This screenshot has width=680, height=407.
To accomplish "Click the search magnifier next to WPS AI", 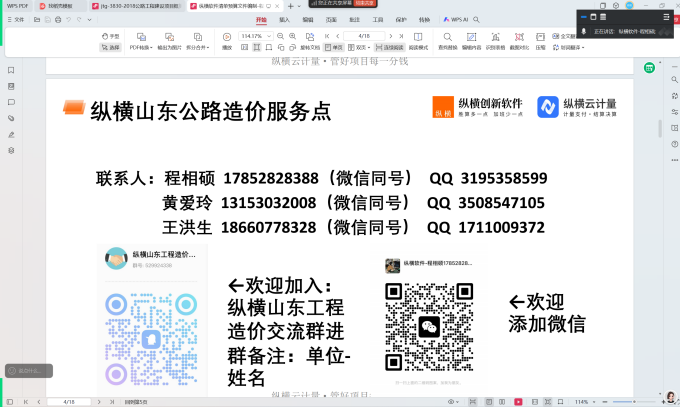I will pos(476,20).
